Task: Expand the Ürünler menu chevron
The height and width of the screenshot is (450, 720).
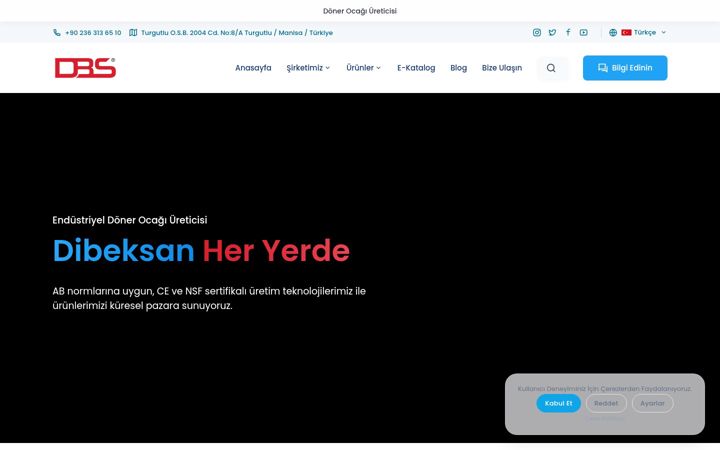Action: point(378,68)
